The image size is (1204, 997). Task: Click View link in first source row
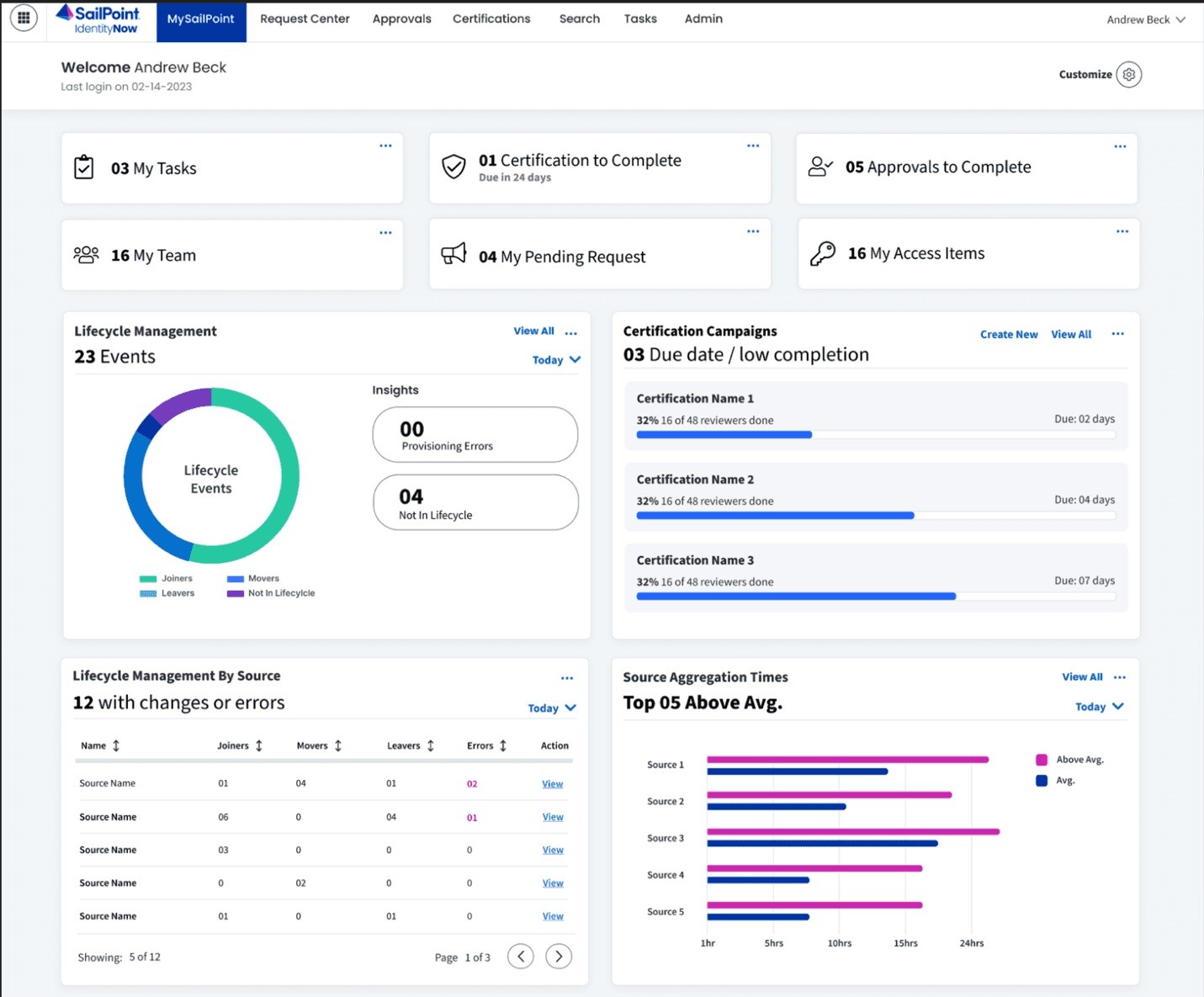point(553,784)
